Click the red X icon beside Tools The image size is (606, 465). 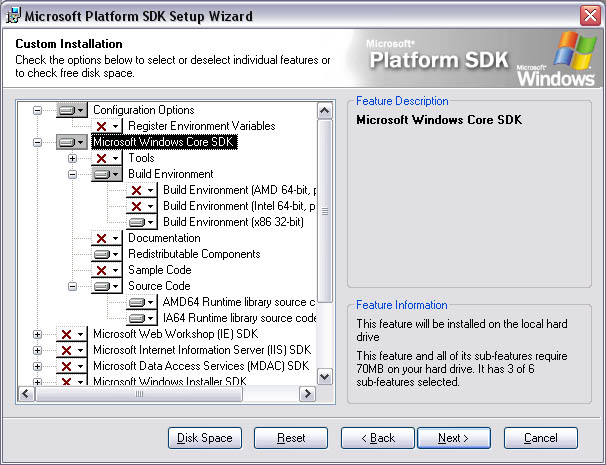[x=107, y=158]
